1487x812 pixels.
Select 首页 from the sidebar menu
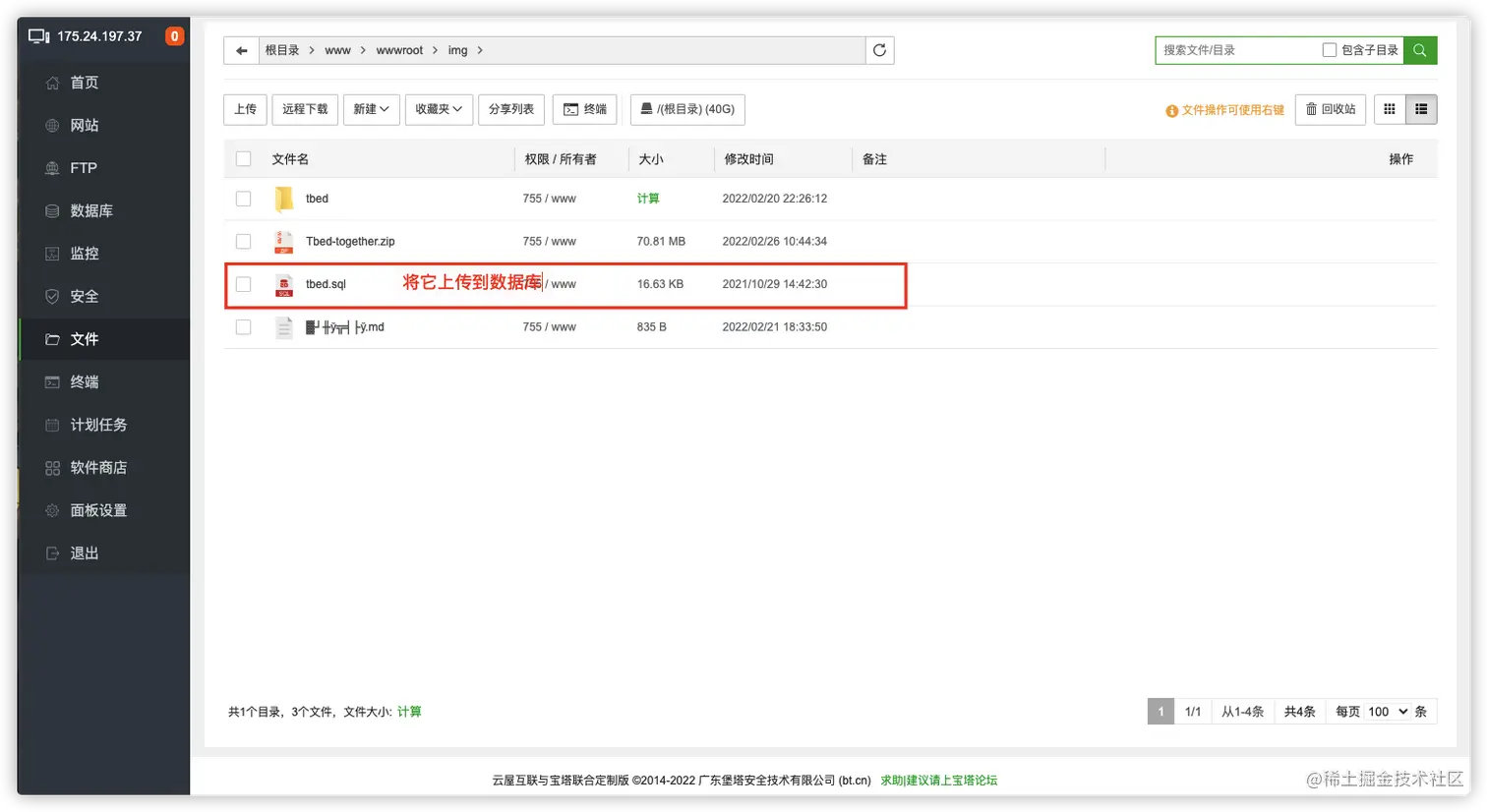pos(83,83)
